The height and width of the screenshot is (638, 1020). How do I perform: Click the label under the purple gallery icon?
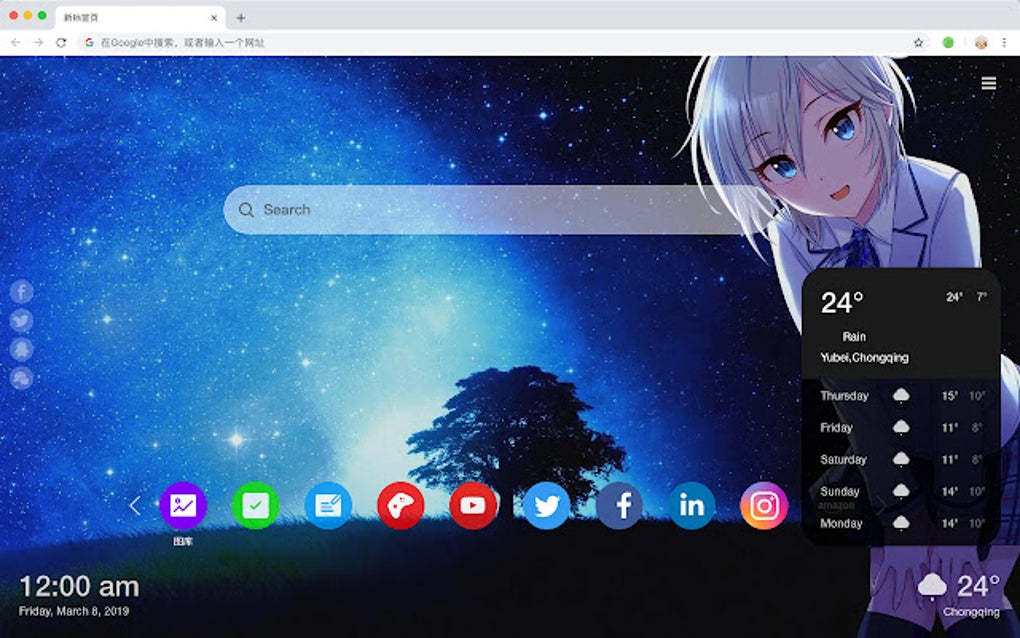[183, 541]
